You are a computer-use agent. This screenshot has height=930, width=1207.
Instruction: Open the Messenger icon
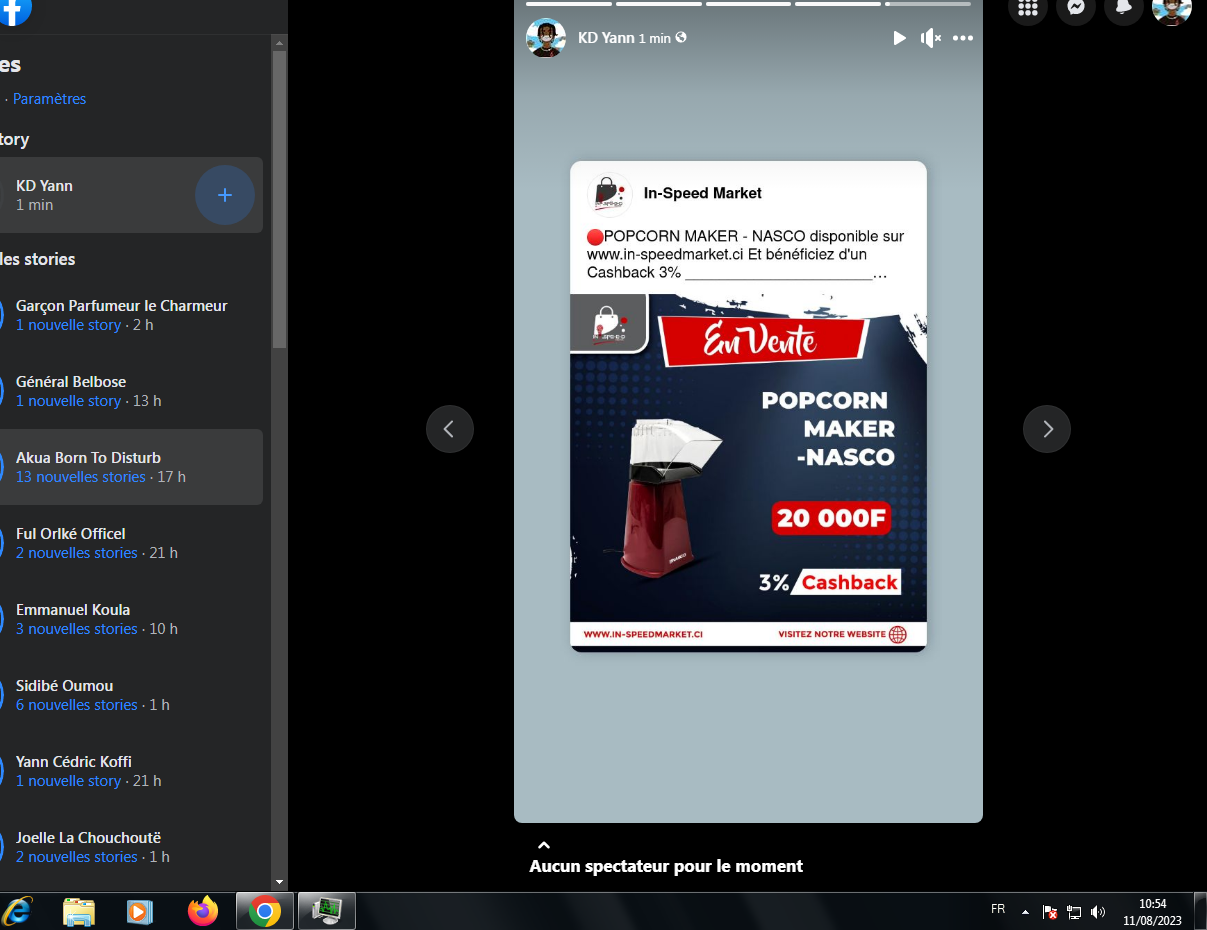coord(1076,8)
